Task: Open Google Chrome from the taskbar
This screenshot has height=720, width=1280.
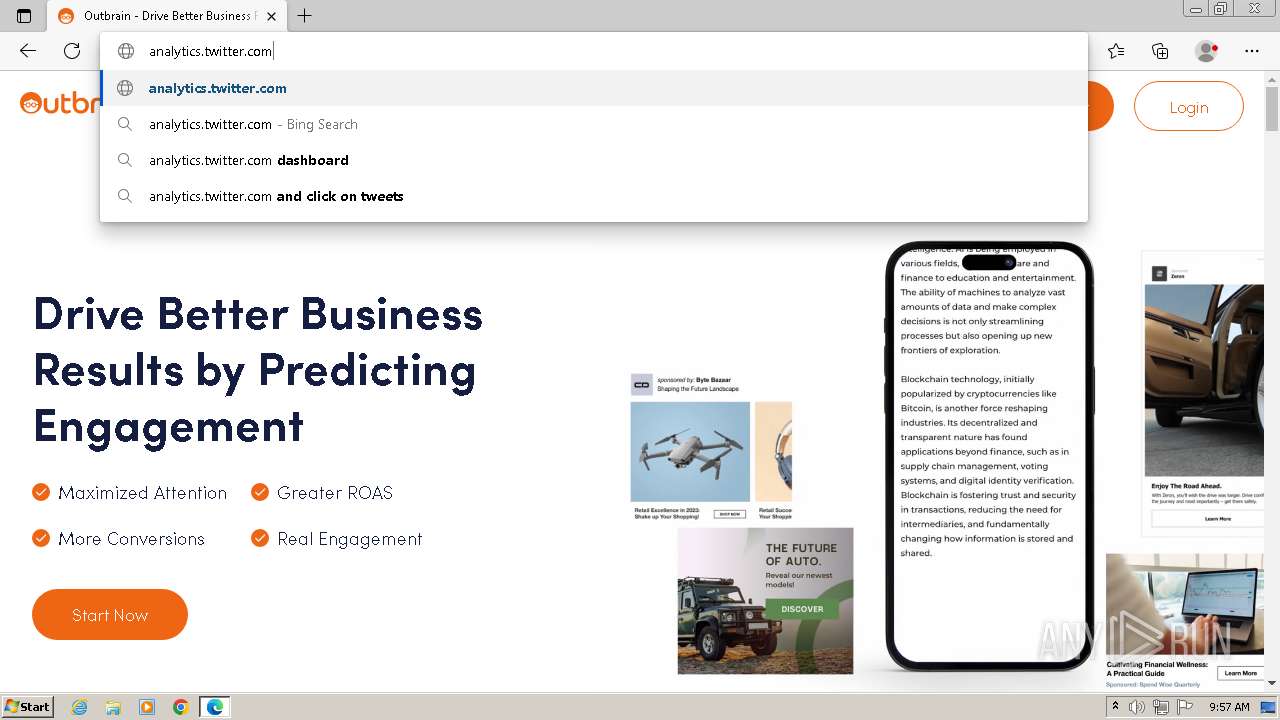Action: pyautogui.click(x=181, y=707)
